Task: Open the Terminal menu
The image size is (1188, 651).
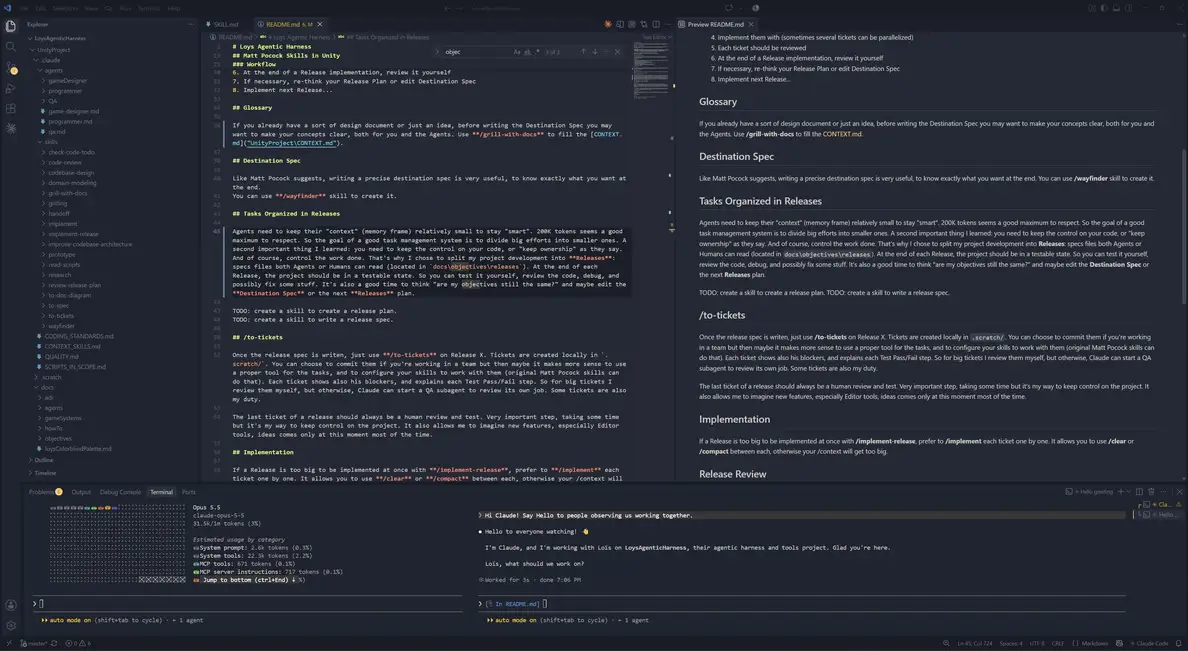Action: pos(148,8)
